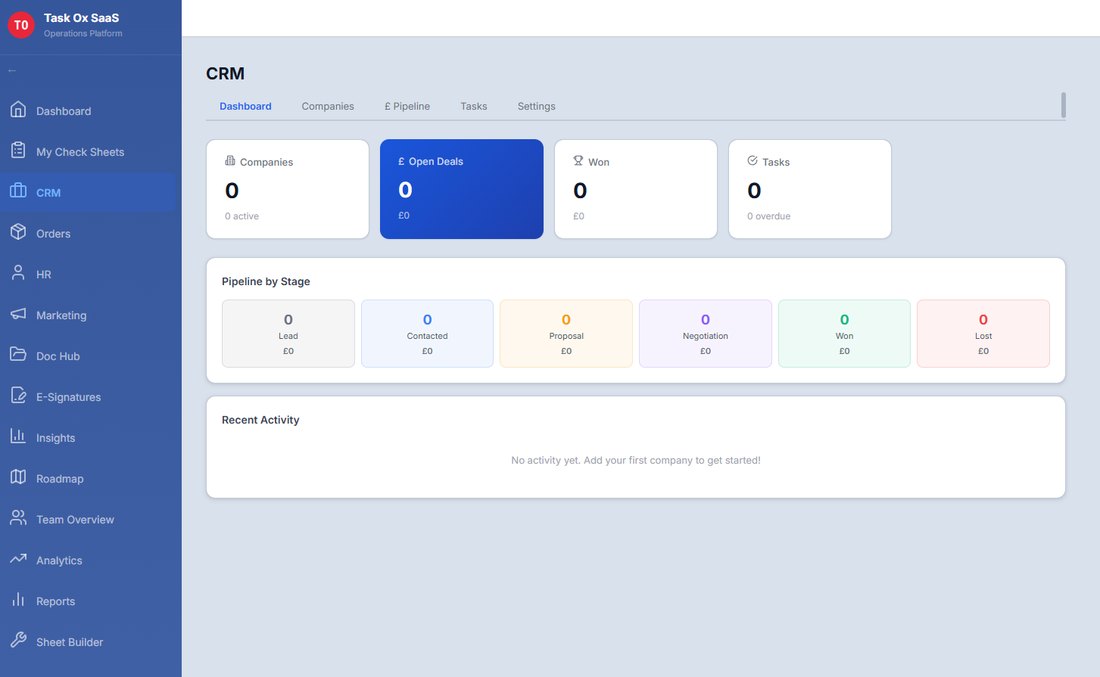Open My Check Sheets page
Image resolution: width=1100 pixels, height=677 pixels.
pos(88,152)
